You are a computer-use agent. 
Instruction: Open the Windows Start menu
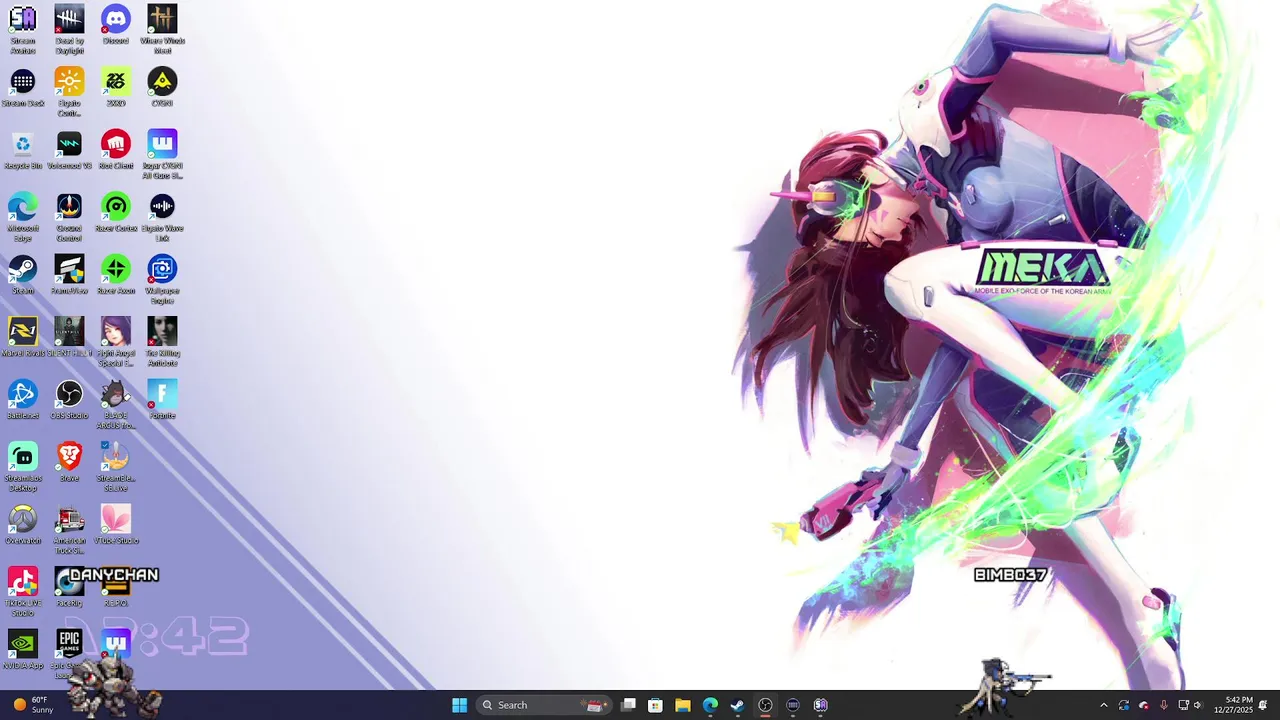point(459,705)
